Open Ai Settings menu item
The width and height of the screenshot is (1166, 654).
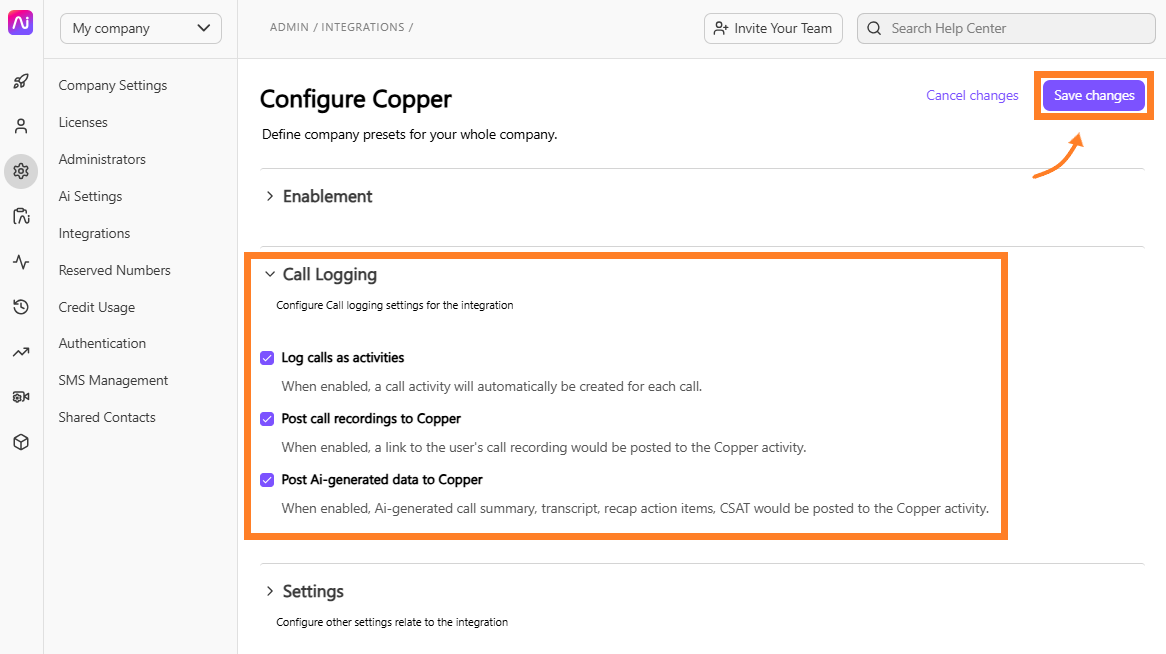click(90, 196)
